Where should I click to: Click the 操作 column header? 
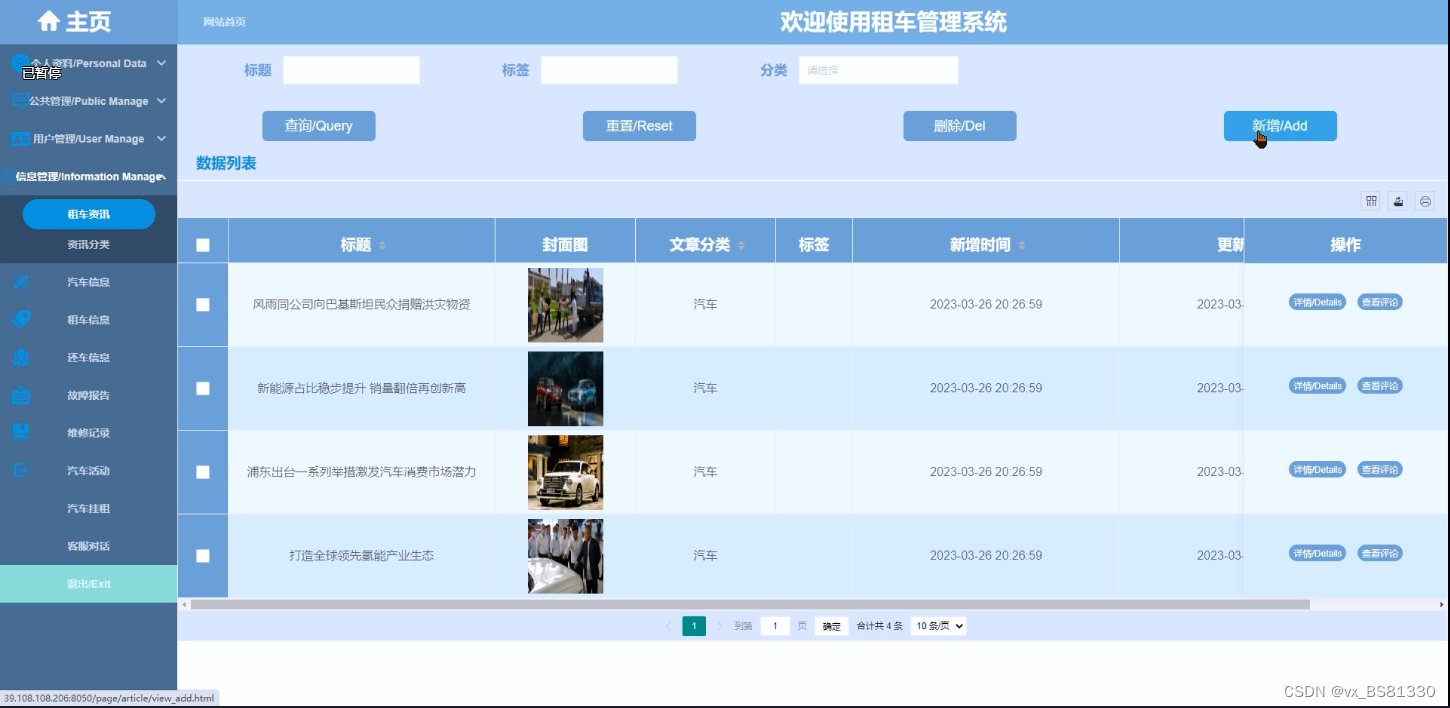tap(1345, 245)
